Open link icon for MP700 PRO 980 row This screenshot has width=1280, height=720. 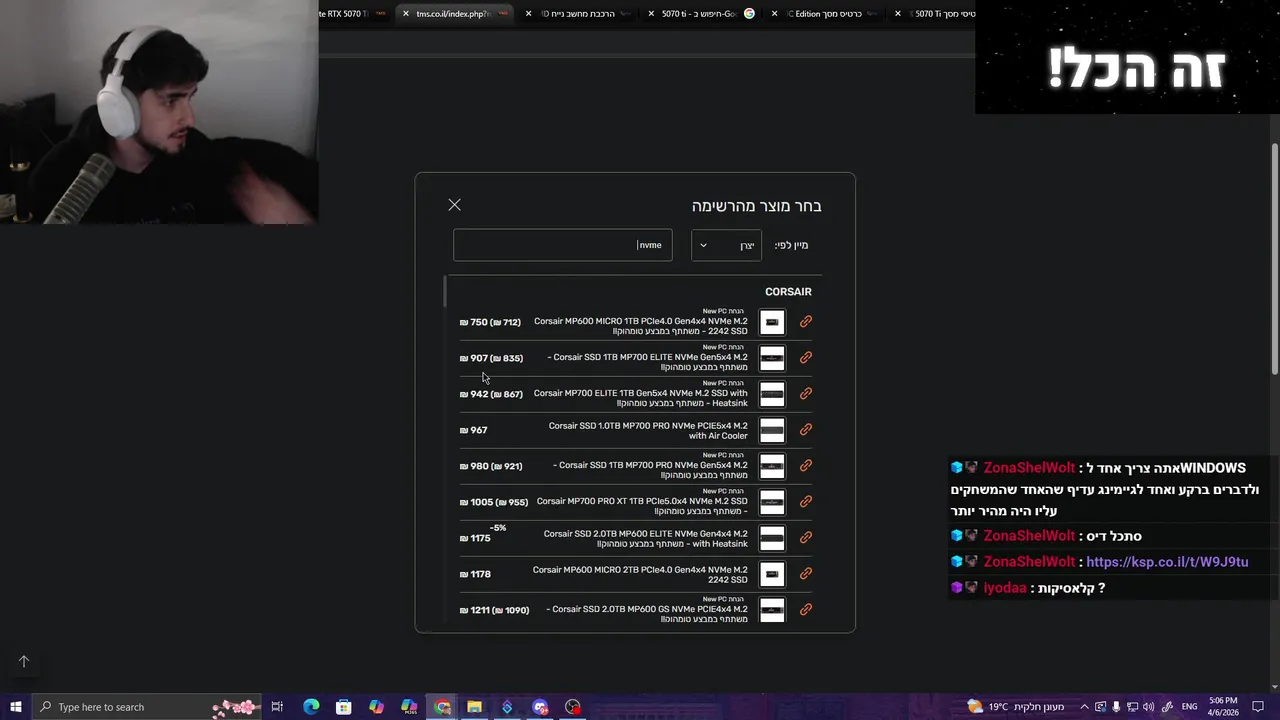pyautogui.click(x=806, y=465)
